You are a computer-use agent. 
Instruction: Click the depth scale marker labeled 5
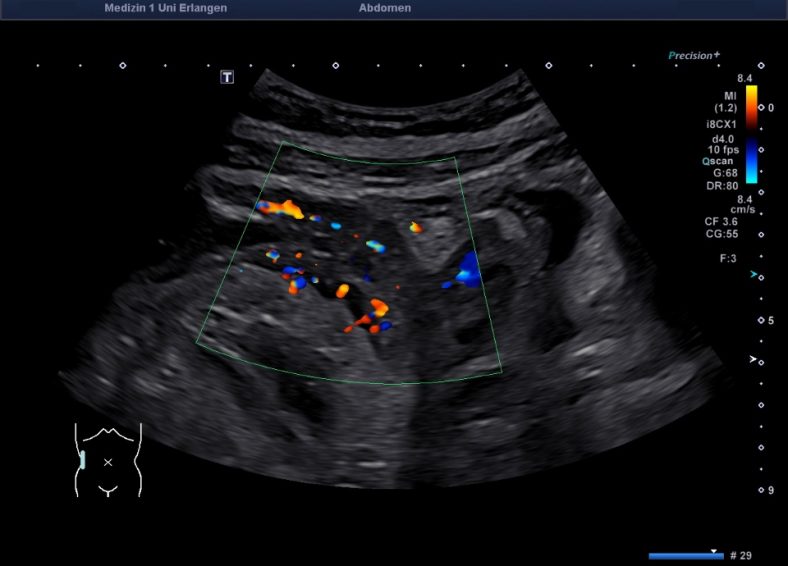pyautogui.click(x=770, y=321)
